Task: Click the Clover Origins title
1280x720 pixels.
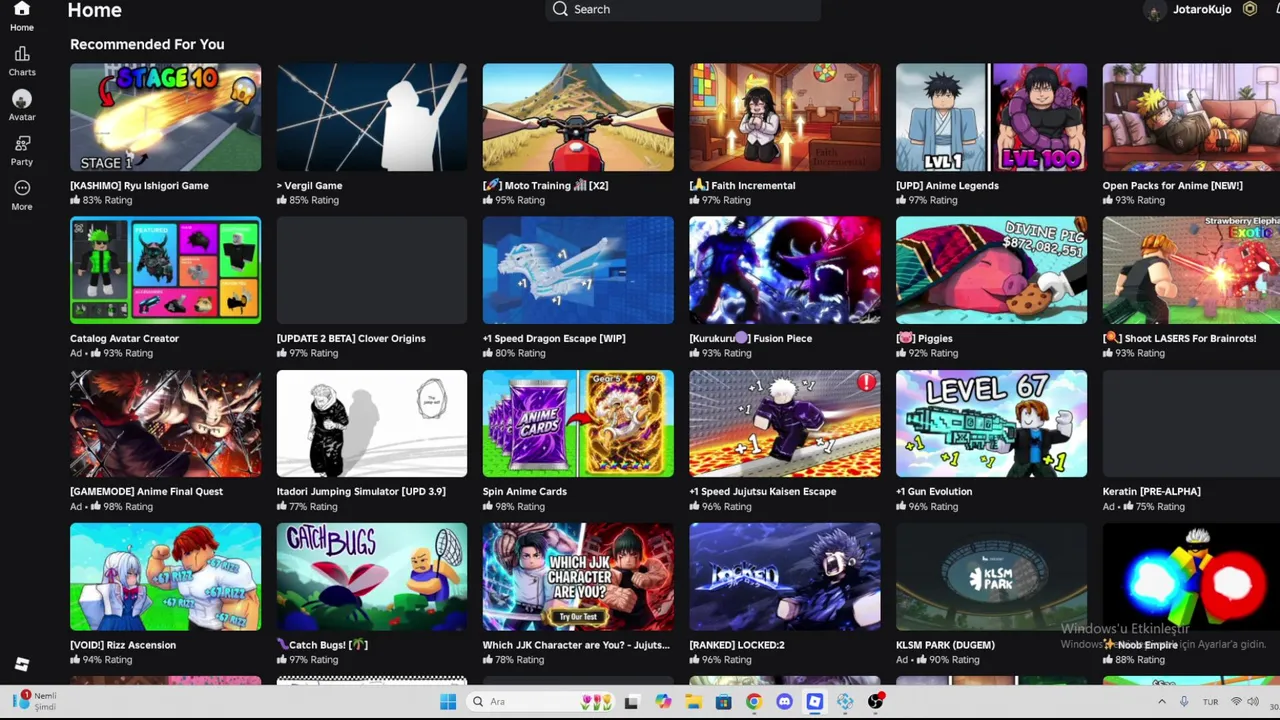Action: tap(351, 338)
